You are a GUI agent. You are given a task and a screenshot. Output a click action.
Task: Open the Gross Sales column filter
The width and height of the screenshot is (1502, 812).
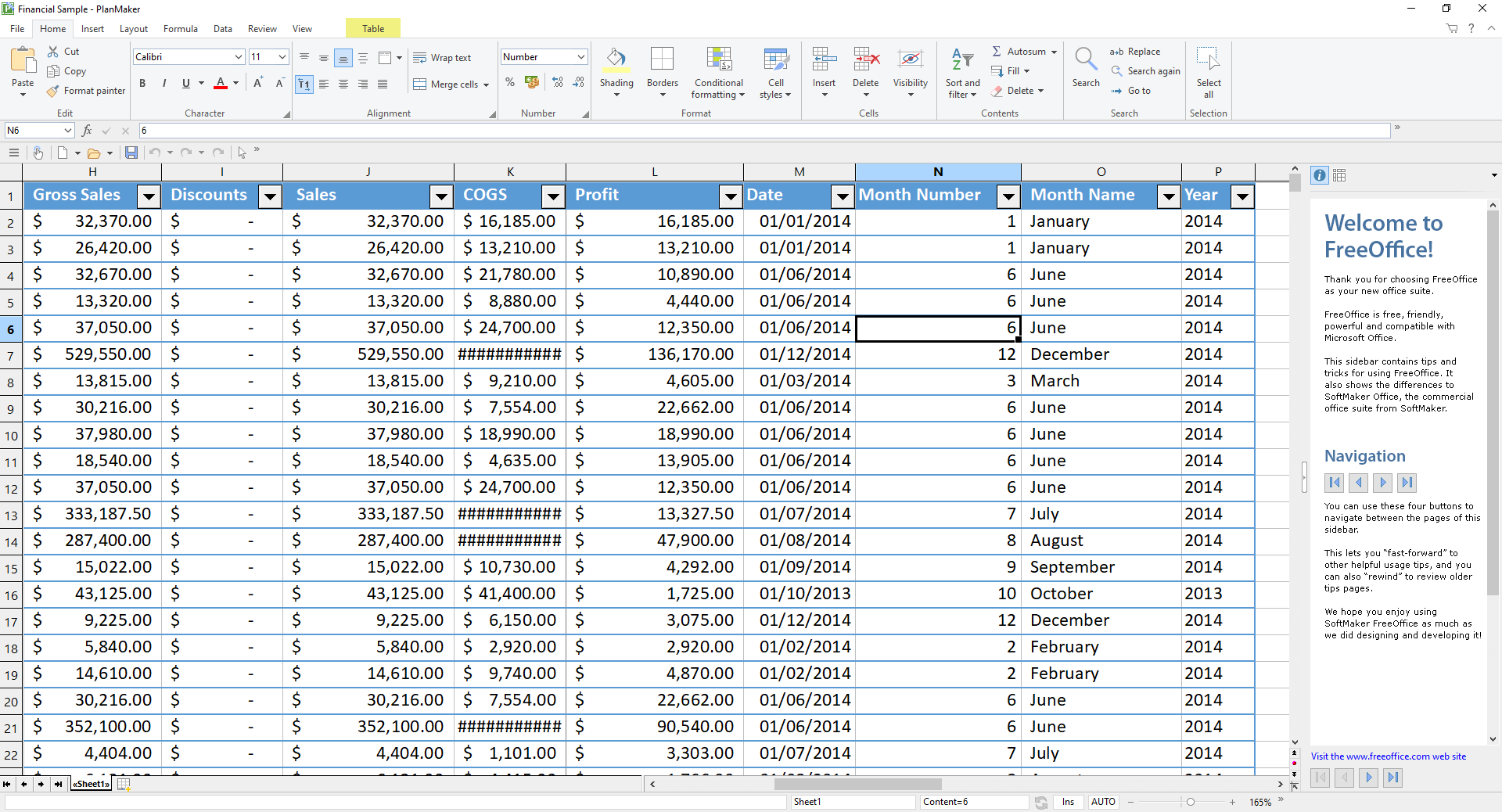[x=148, y=196]
